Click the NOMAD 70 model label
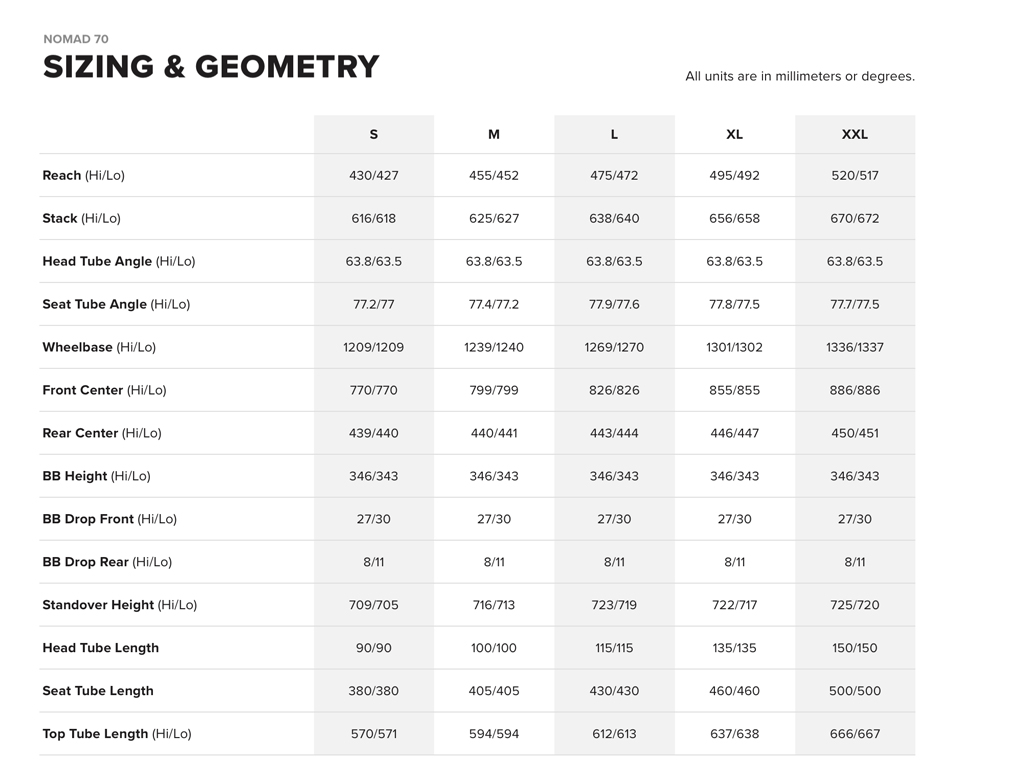 click(76, 39)
